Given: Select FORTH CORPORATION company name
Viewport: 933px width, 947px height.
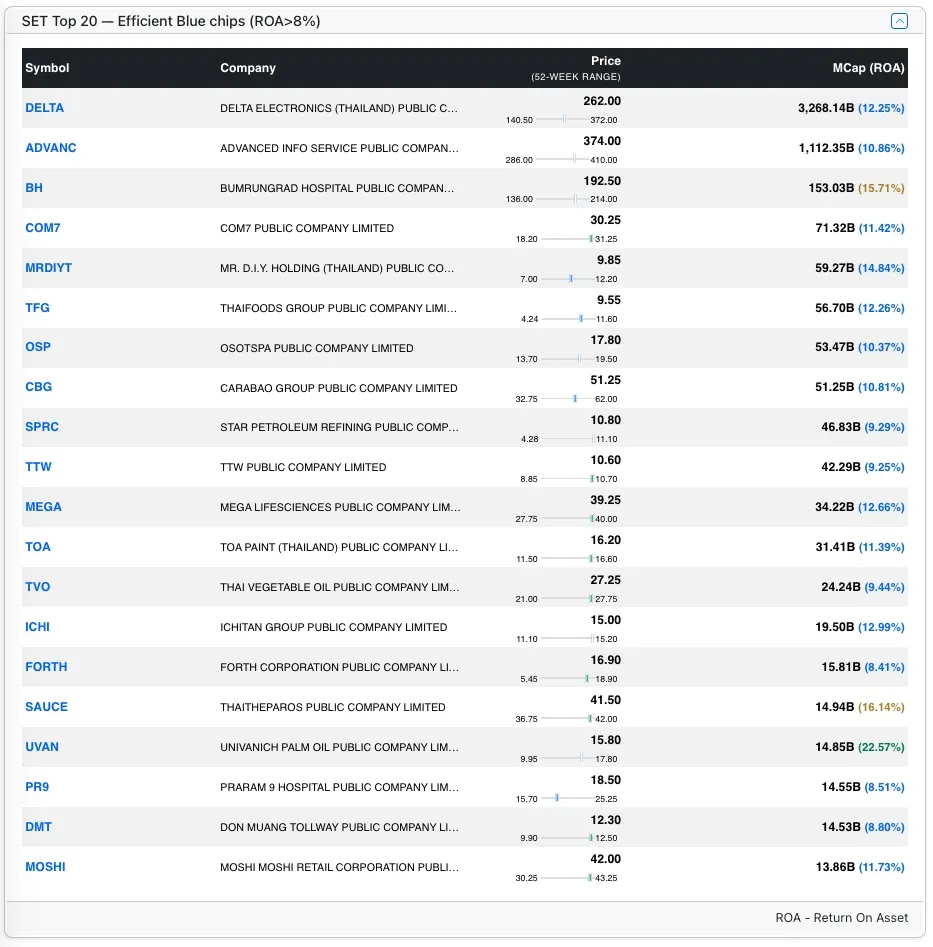Looking at the screenshot, I should tap(339, 667).
